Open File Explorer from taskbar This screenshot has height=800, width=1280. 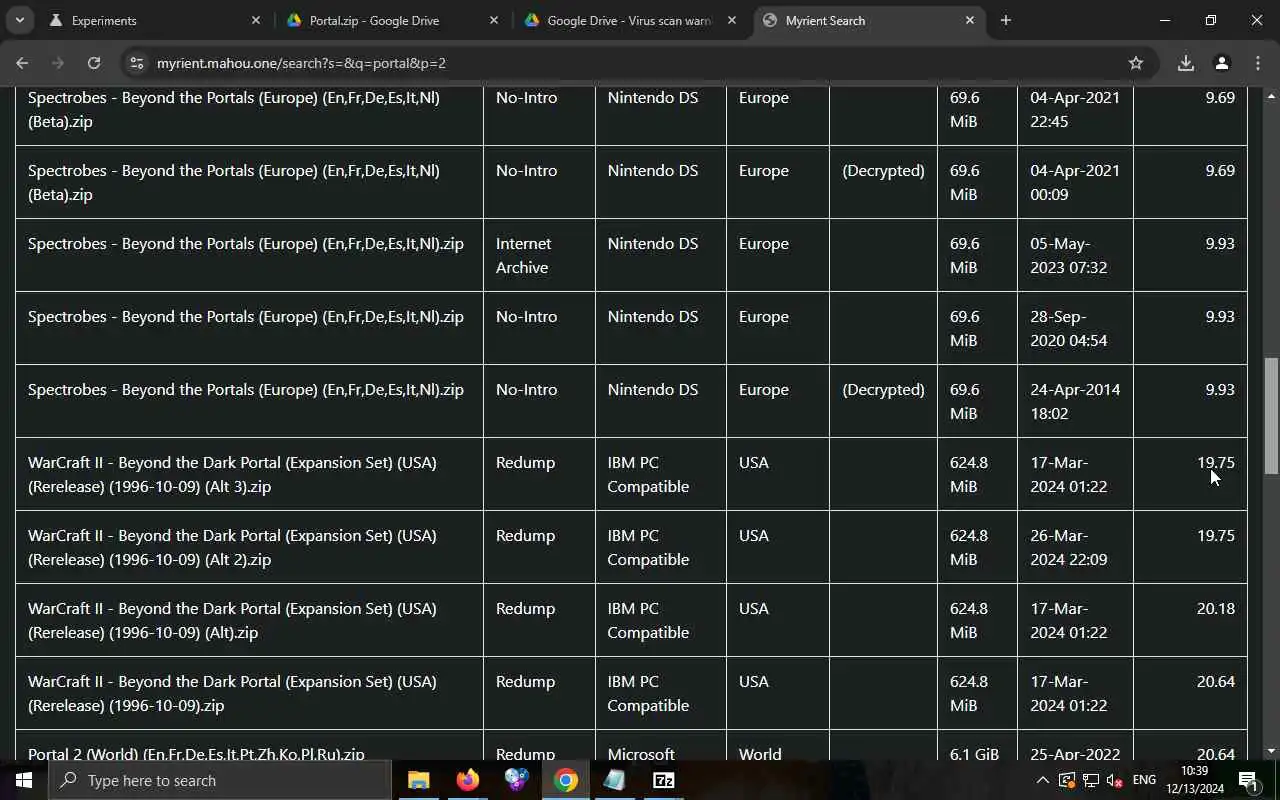418,780
